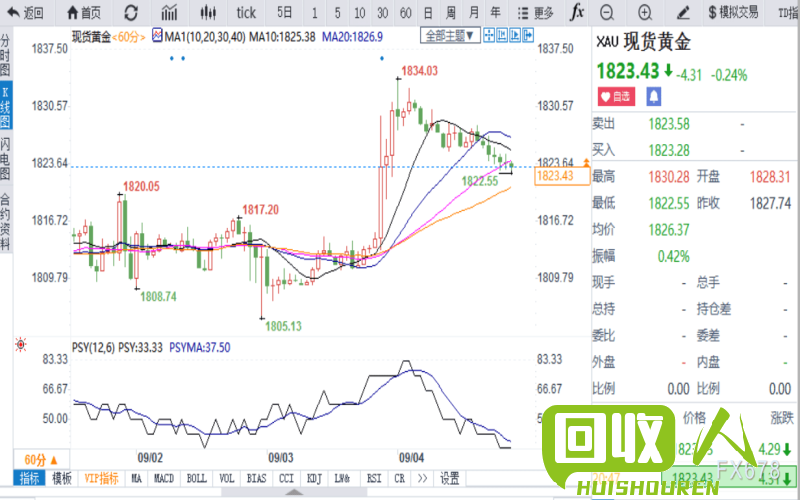Click the 现货黄金<60分> chart title

(x=108, y=36)
